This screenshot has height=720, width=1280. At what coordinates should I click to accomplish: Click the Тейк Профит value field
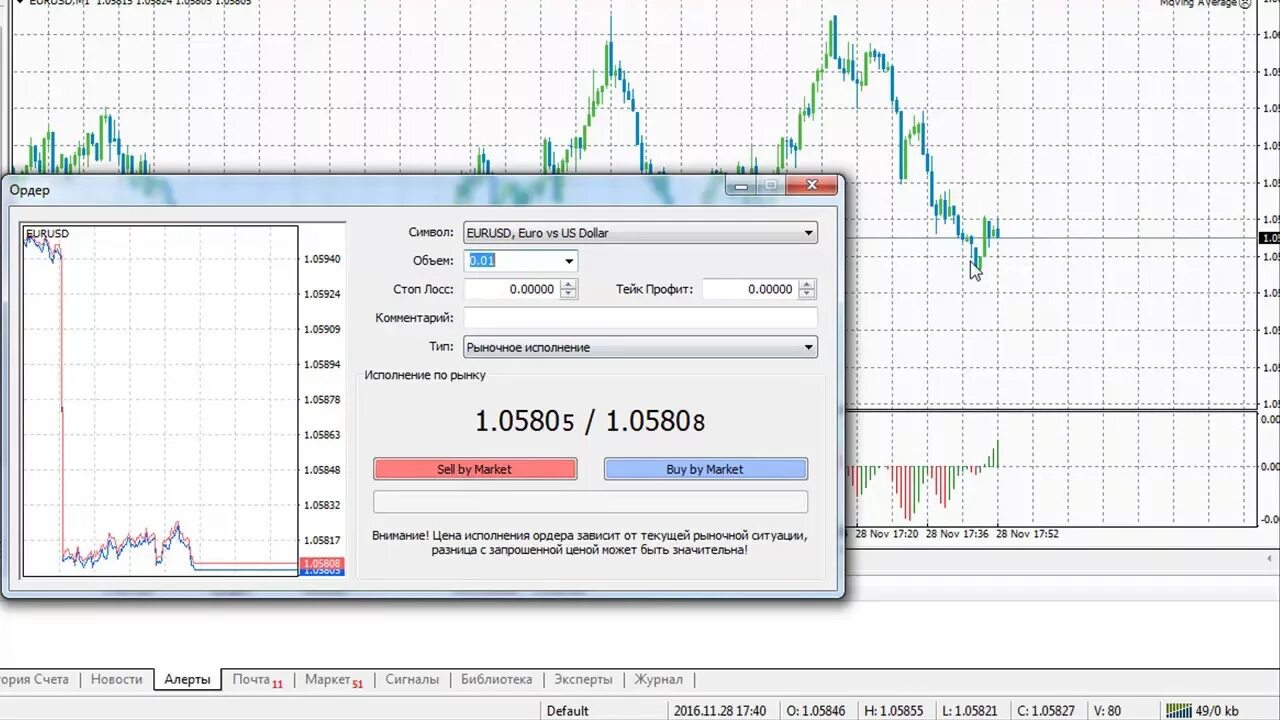(x=750, y=289)
